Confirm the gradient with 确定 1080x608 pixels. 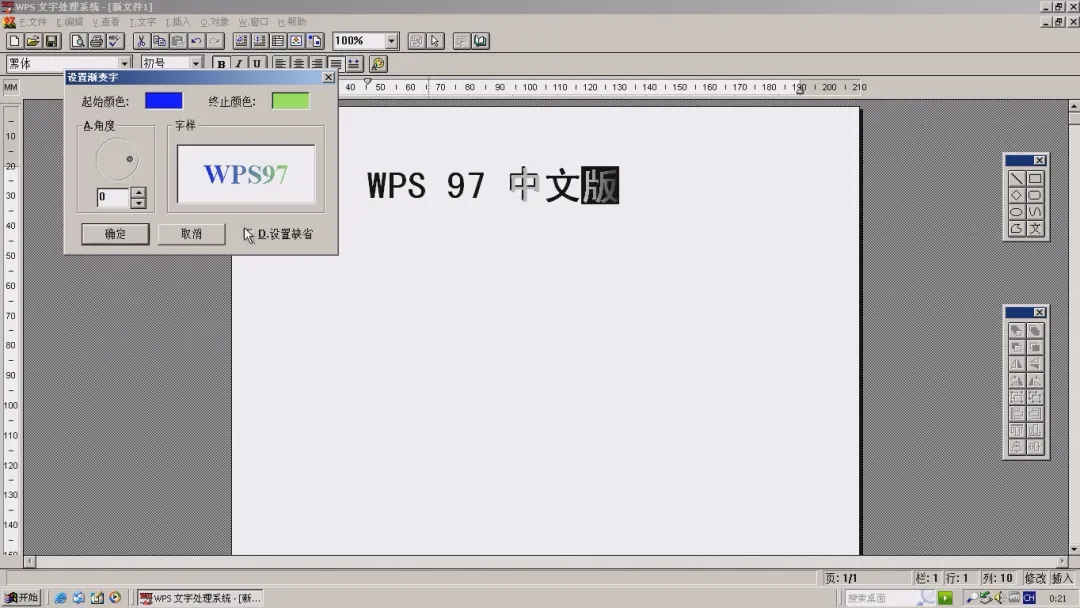[115, 234]
